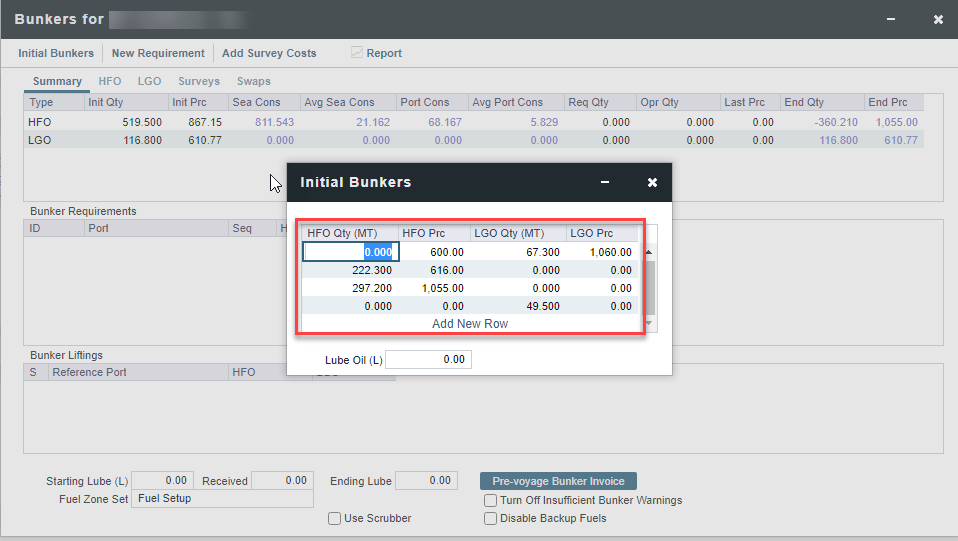Open the Surveys tab

coord(199,81)
